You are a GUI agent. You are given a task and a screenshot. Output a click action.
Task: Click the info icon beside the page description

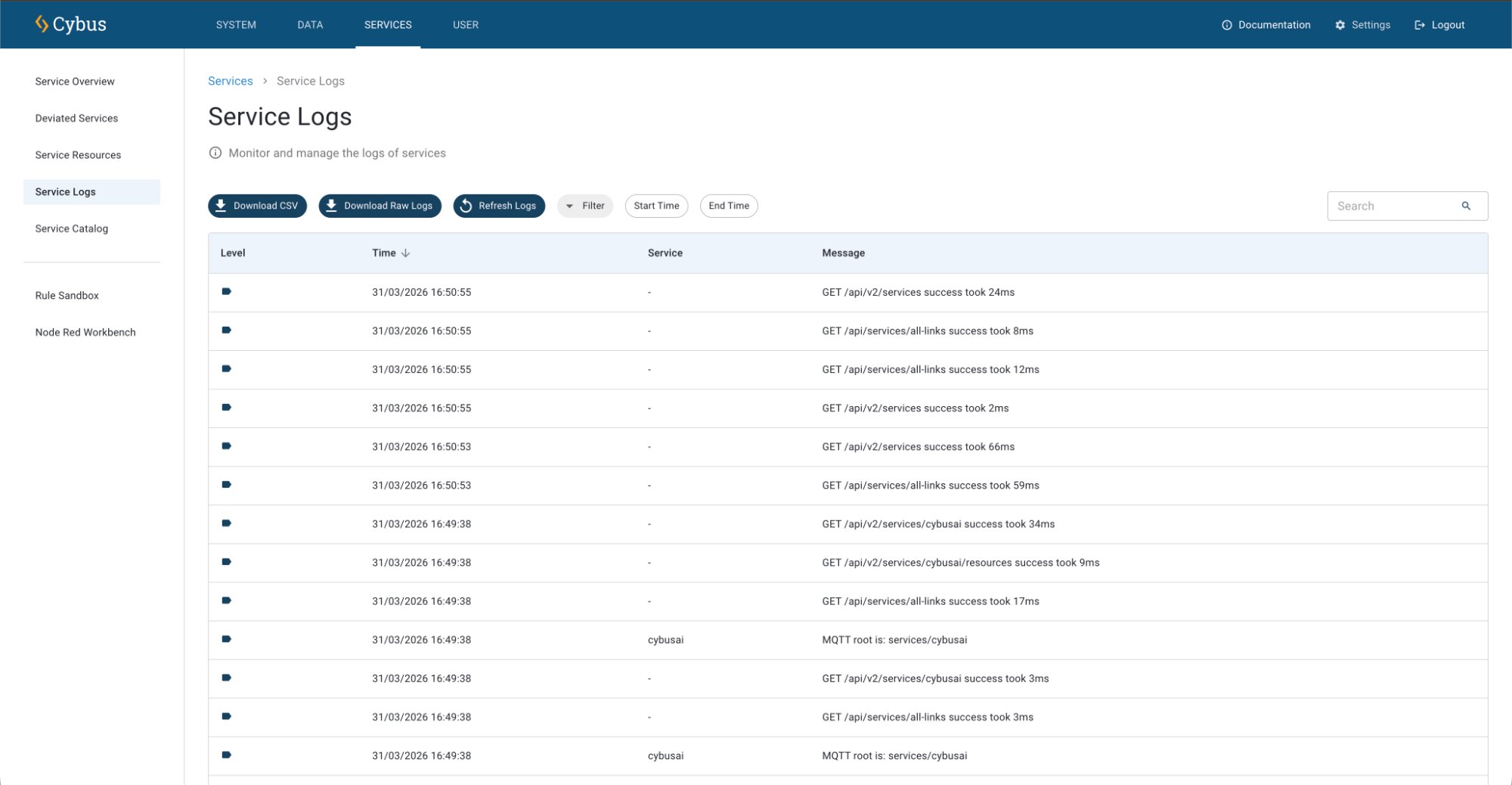[215, 153]
